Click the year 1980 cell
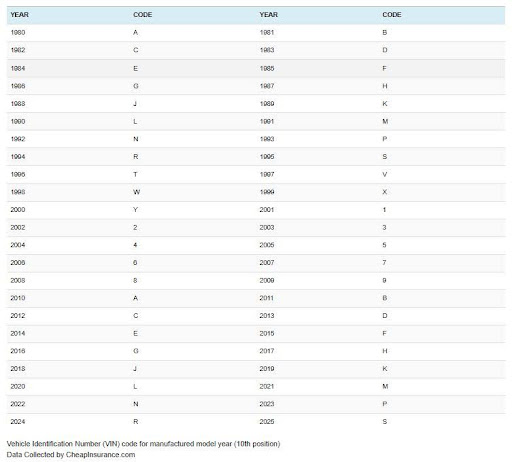Viewport: 512px width, 462px height. pos(18,33)
